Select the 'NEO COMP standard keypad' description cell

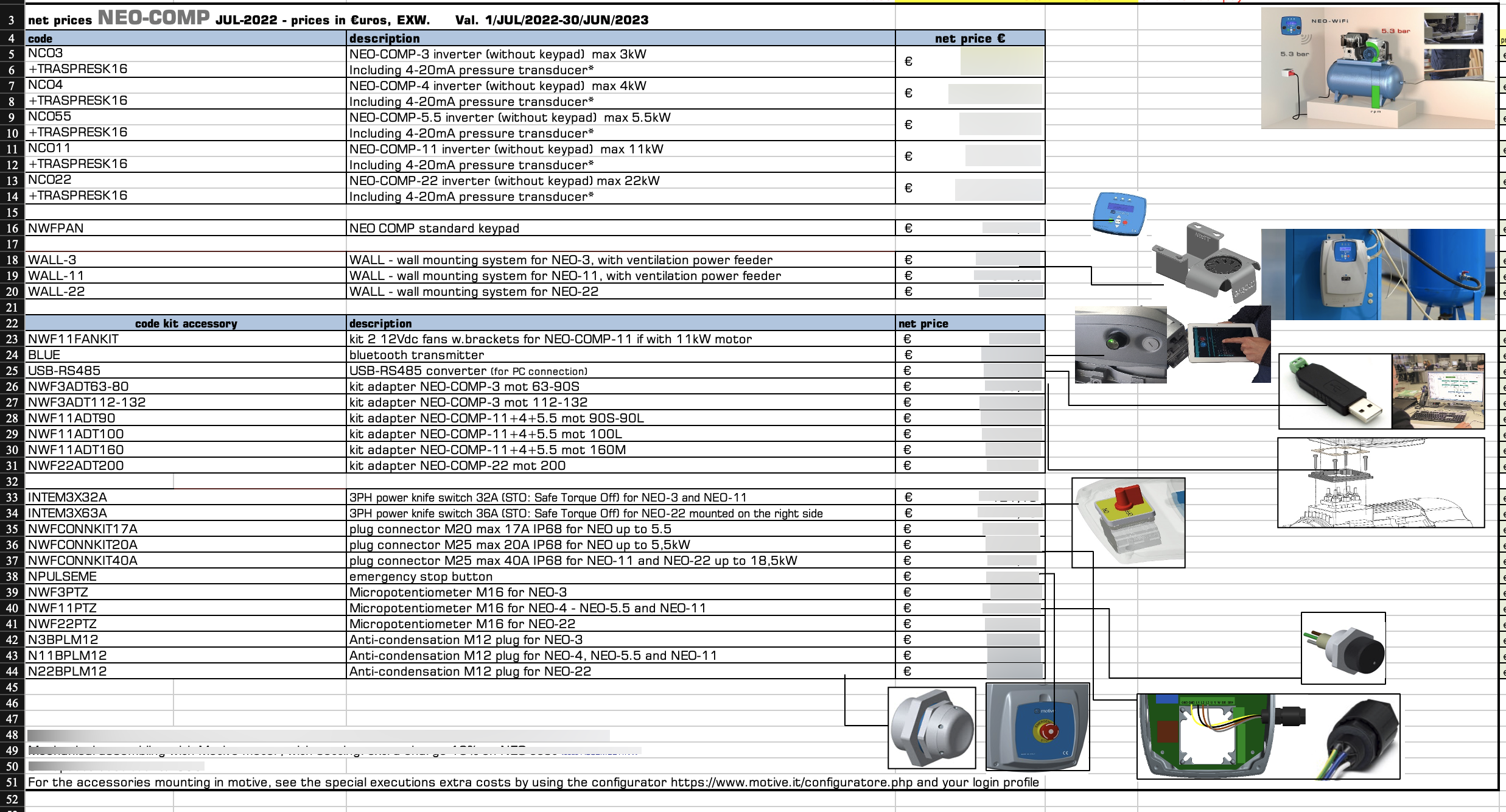(x=621, y=228)
